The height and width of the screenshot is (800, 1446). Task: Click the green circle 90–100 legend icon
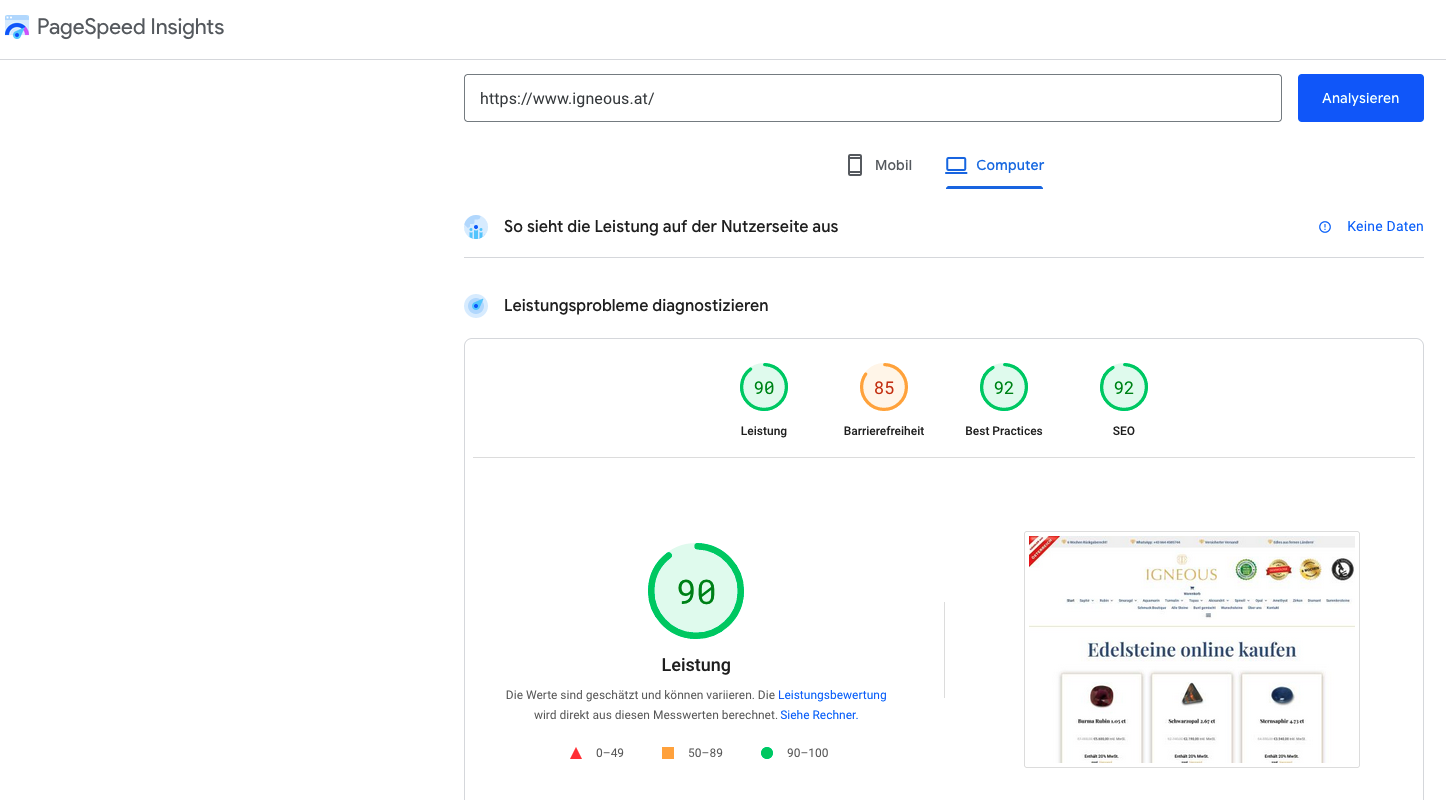point(767,753)
